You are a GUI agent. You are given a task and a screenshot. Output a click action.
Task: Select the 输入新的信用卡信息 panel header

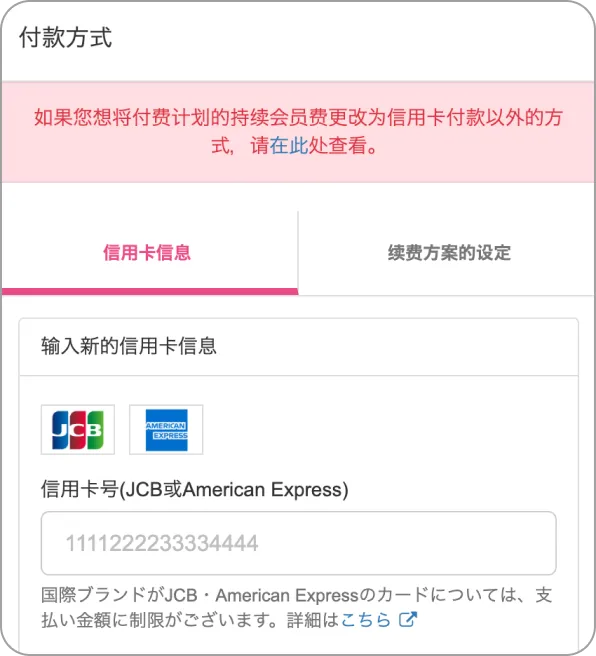pyautogui.click(x=299, y=346)
